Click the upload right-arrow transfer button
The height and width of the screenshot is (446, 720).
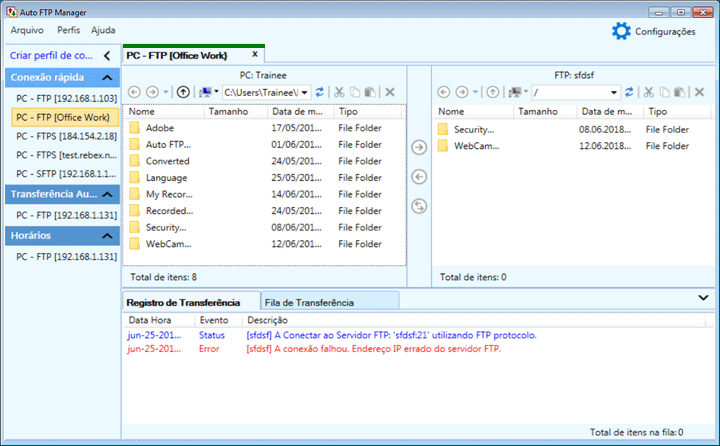tap(419, 148)
